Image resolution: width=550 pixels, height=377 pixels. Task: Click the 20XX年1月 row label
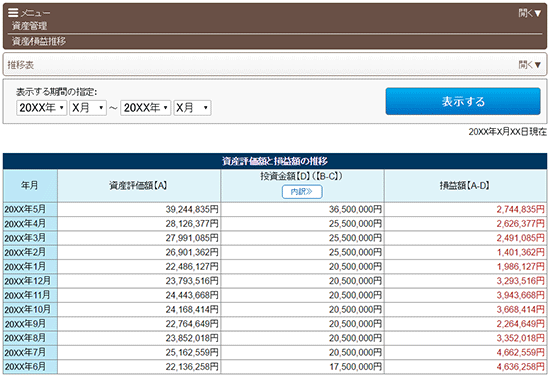tap(25, 267)
